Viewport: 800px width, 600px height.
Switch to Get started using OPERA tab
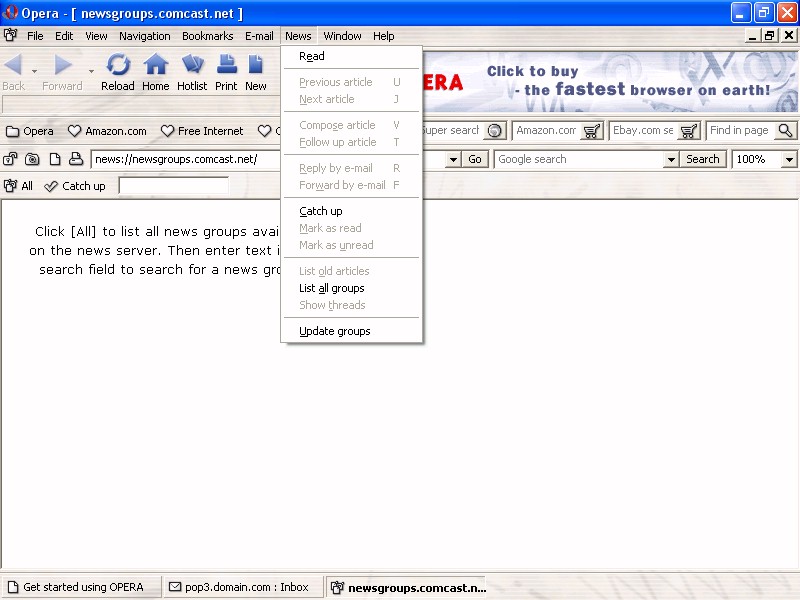82,587
